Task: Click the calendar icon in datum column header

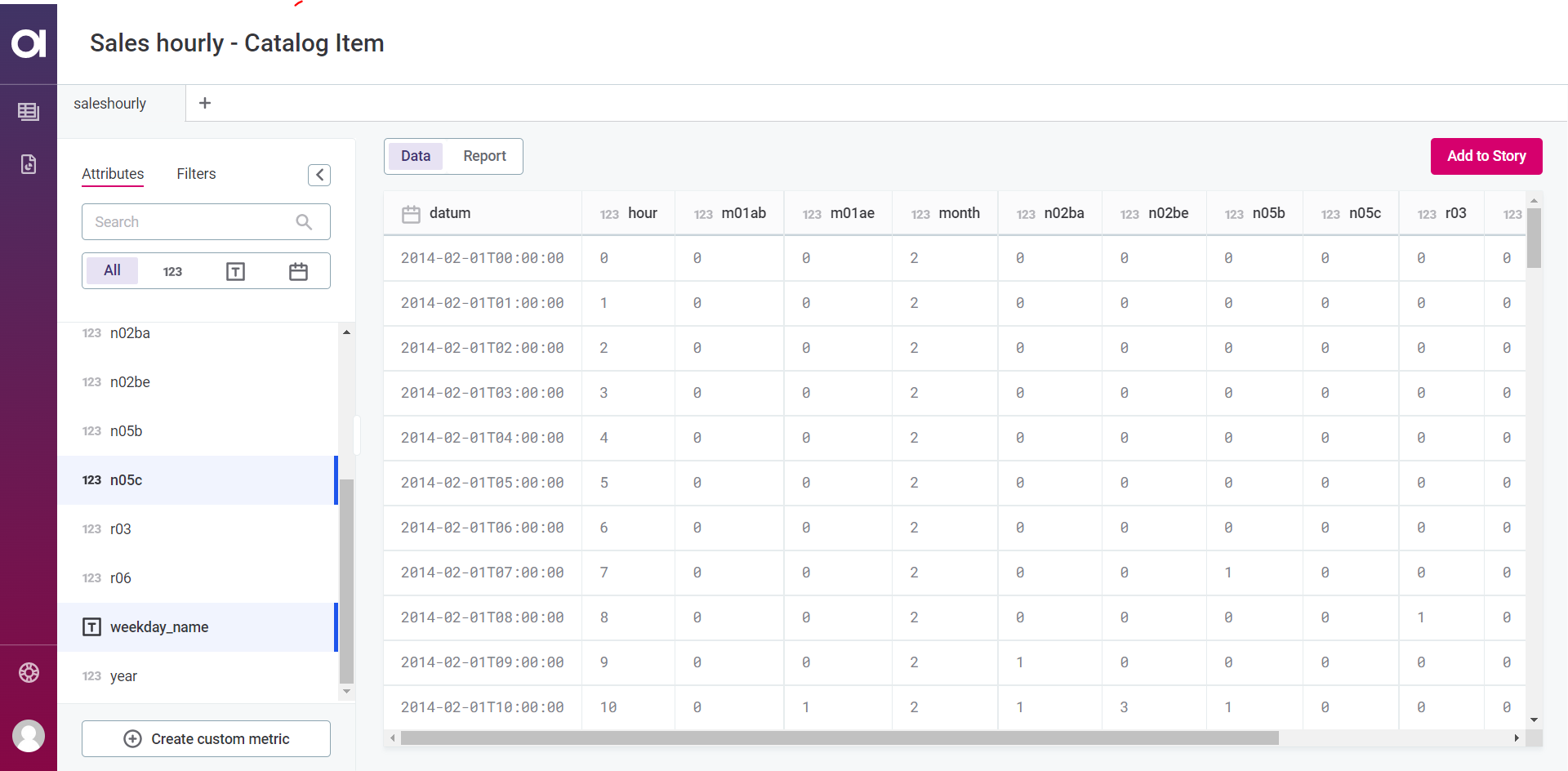Action: [x=411, y=214]
